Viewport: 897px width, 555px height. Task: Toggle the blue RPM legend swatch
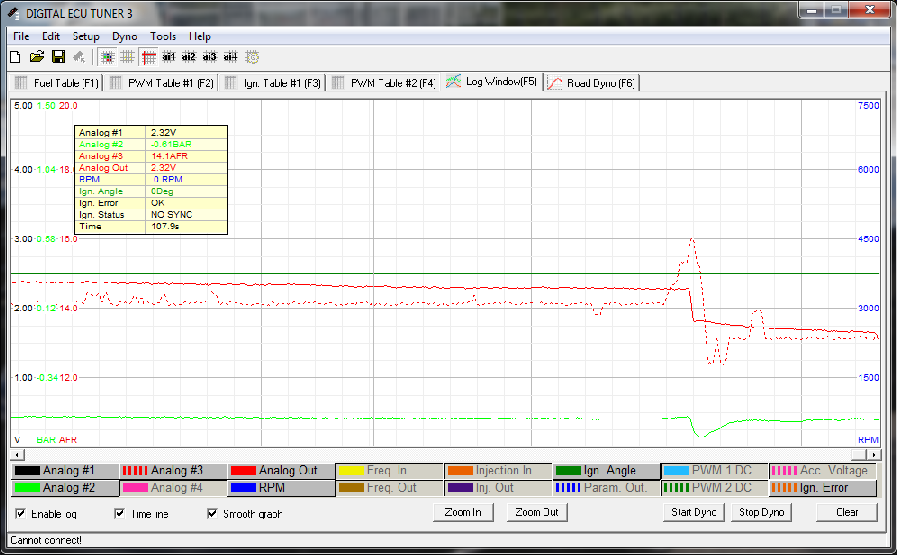(x=247, y=488)
